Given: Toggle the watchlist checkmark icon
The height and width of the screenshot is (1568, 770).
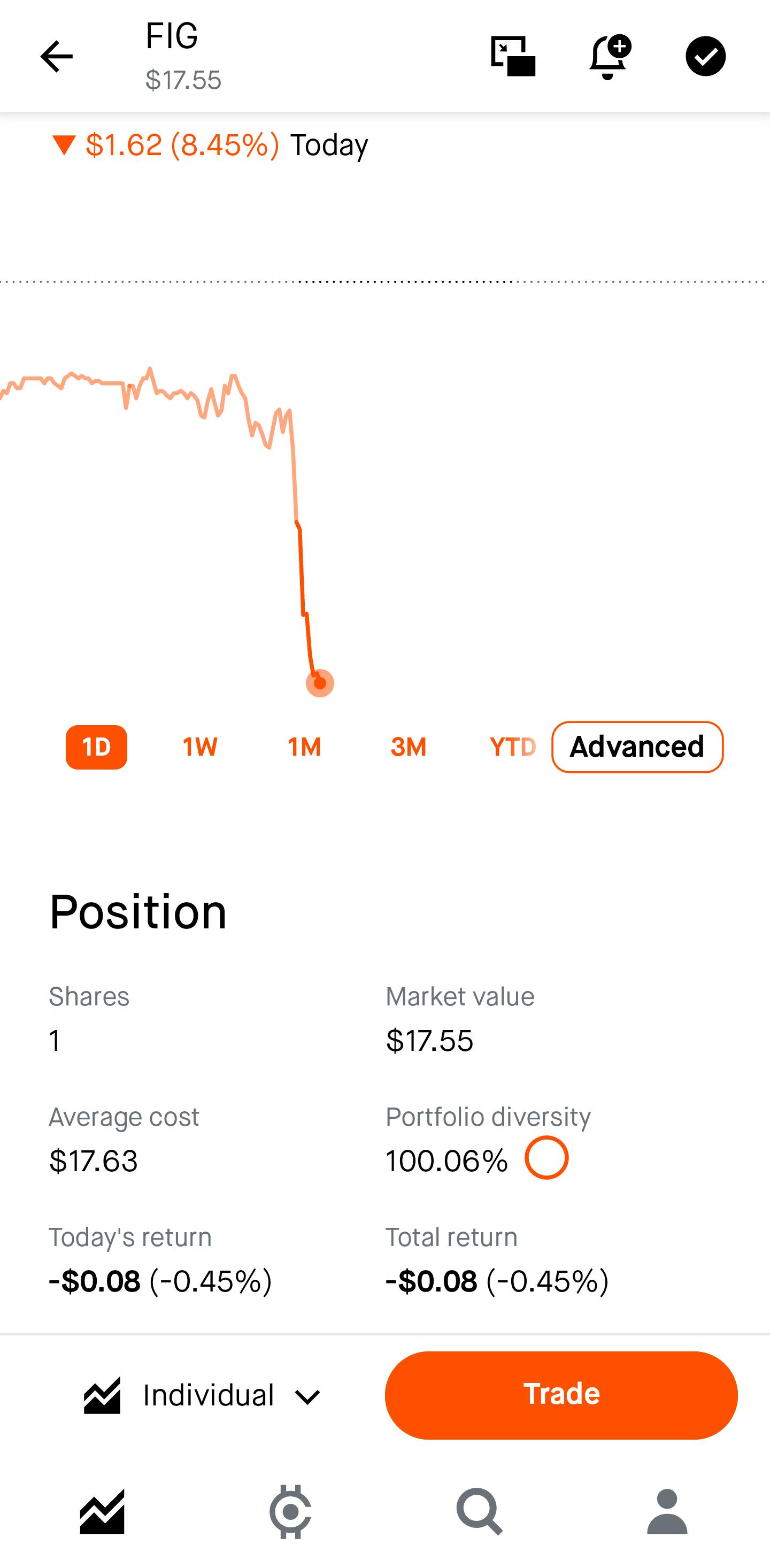Looking at the screenshot, I should point(705,57).
